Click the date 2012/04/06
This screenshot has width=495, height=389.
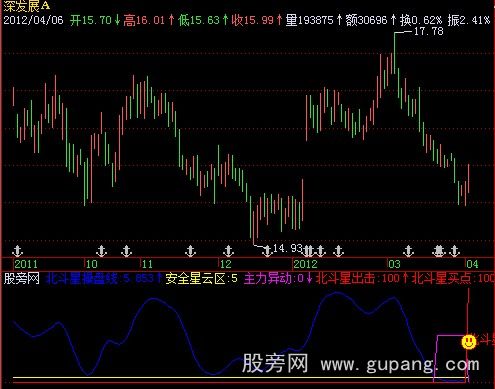point(33,20)
